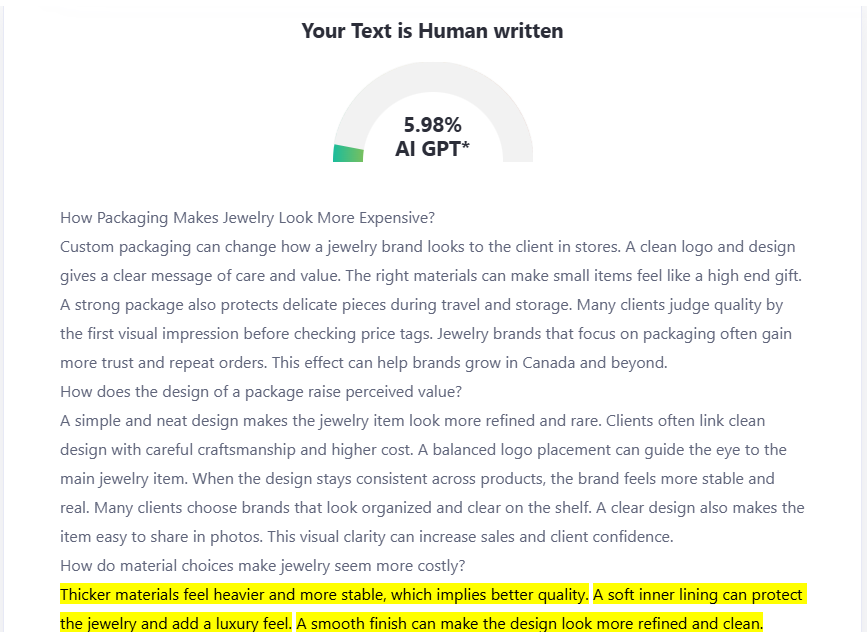Image resolution: width=867 pixels, height=632 pixels.
Task: Click the highlighted sentence "A smooth finish can make"
Action: (529, 624)
